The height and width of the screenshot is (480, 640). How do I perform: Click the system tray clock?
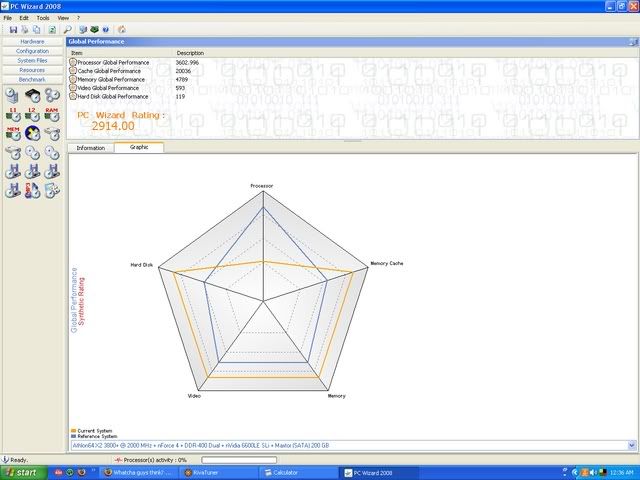click(622, 473)
